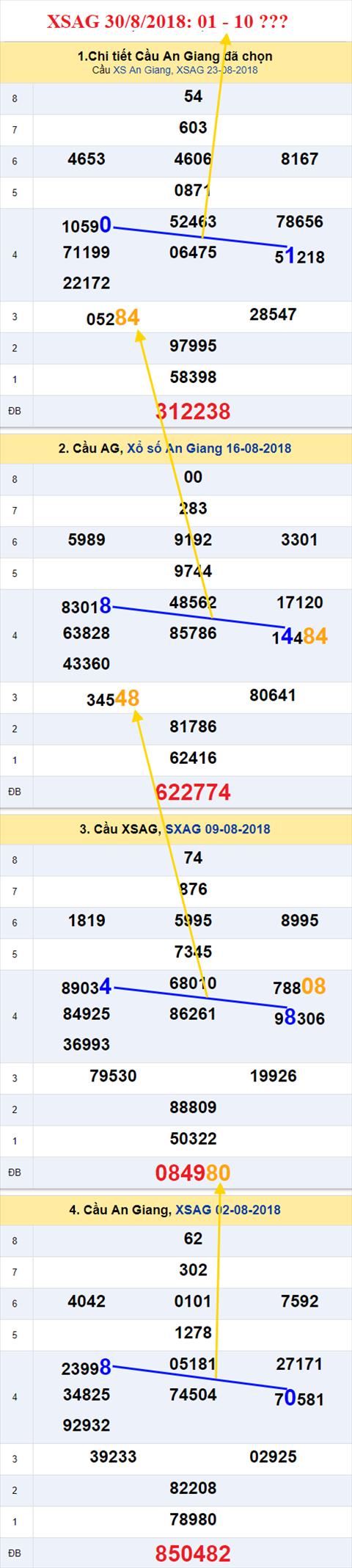Viewport: 352px width, 1568px height.
Task: Click the red title 'XSAG 30/8/2018: 01 - 10 ???'
Action: pyautogui.click(x=167, y=22)
